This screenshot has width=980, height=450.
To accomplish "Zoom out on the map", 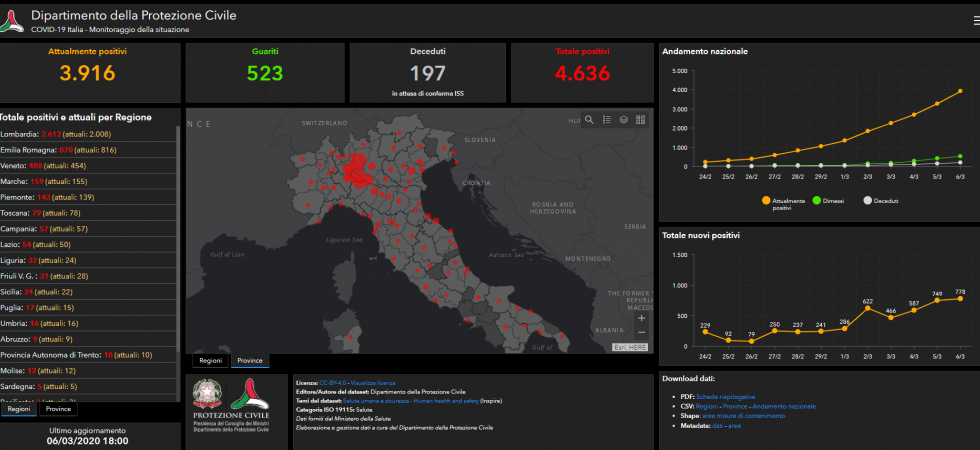I will point(641,332).
